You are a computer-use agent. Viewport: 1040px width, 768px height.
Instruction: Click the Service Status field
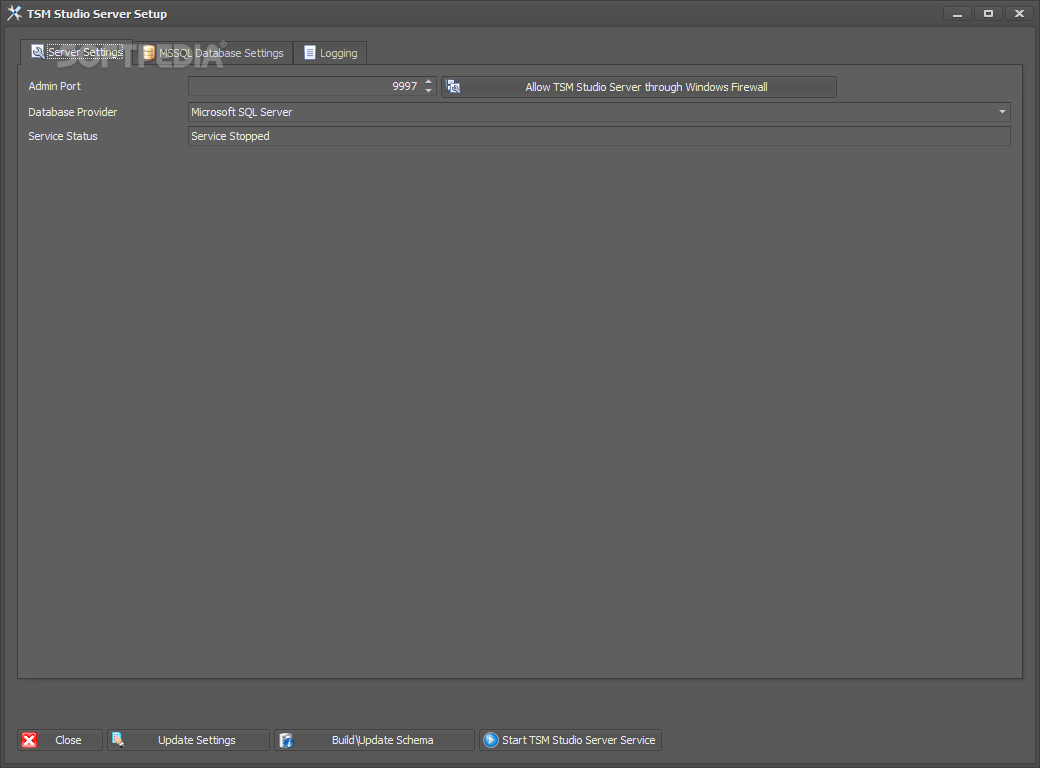pyautogui.click(x=599, y=136)
